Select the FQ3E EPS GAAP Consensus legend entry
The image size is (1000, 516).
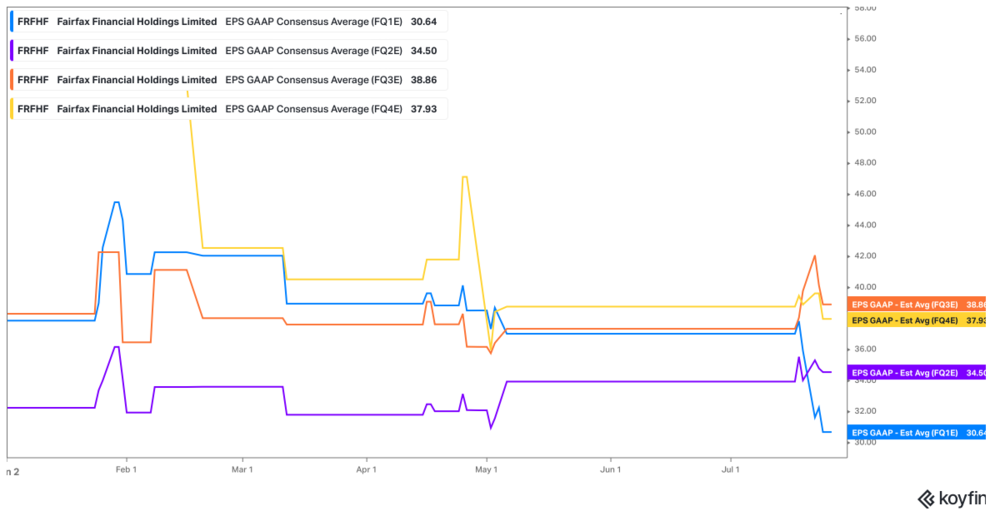click(x=228, y=80)
